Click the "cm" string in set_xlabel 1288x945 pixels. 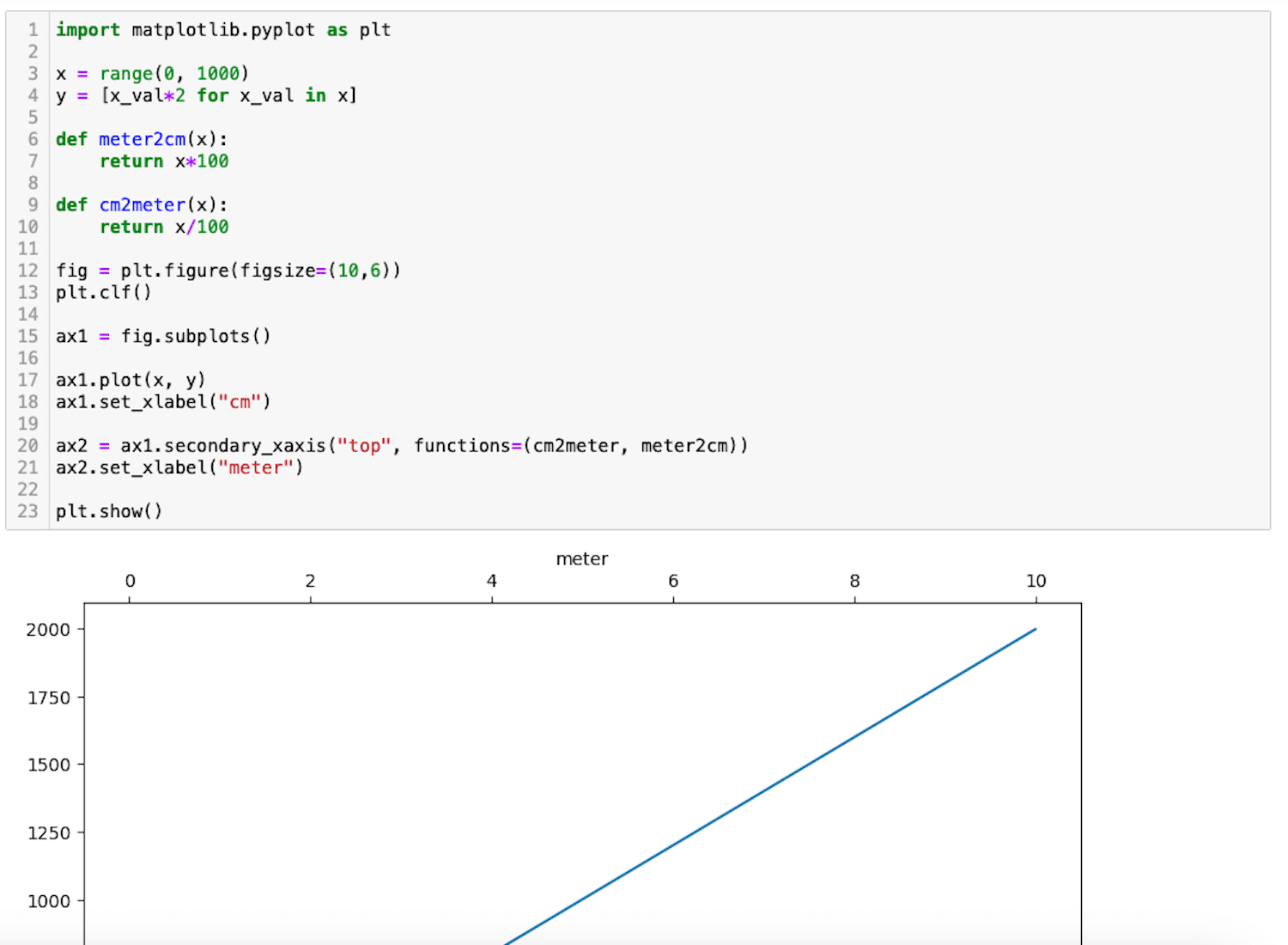pos(240,402)
